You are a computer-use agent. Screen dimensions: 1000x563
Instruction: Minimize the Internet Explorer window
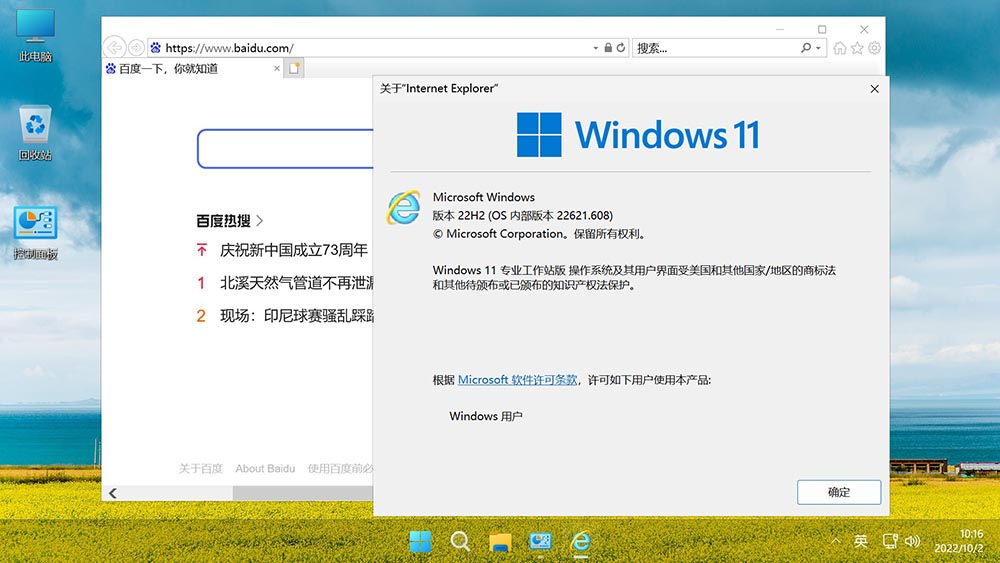coord(779,29)
